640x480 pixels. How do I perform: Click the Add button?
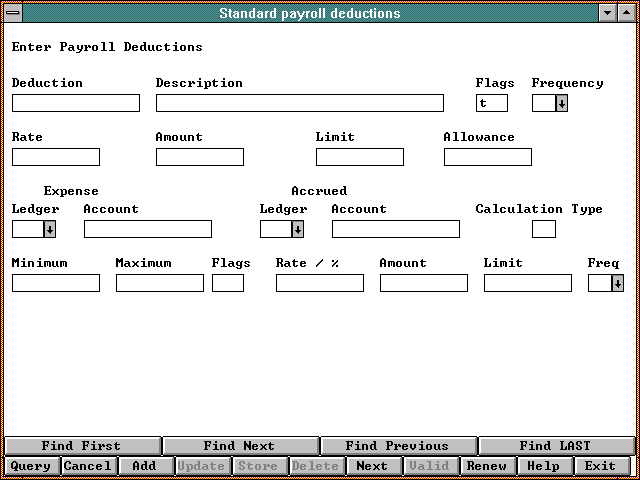[144, 466]
